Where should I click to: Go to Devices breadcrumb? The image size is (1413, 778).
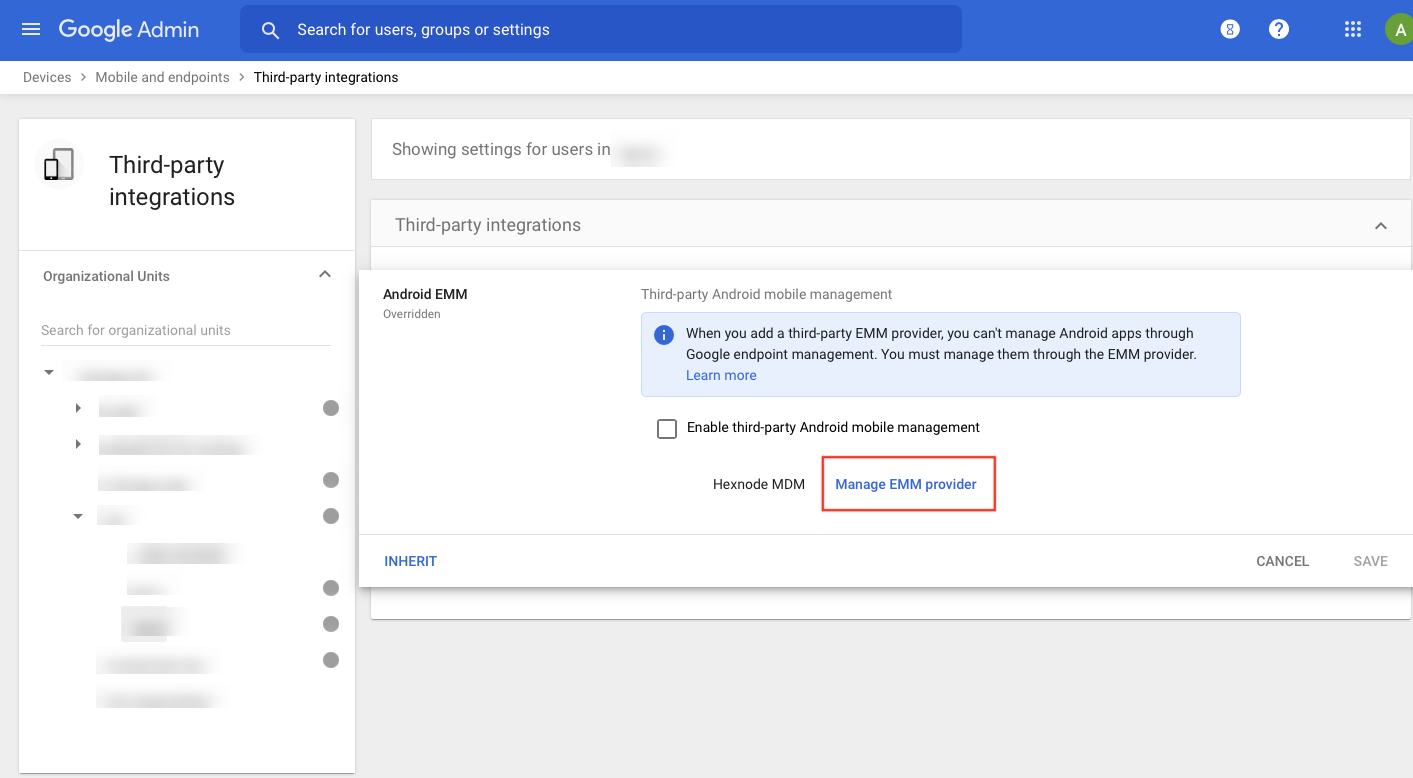(x=47, y=77)
